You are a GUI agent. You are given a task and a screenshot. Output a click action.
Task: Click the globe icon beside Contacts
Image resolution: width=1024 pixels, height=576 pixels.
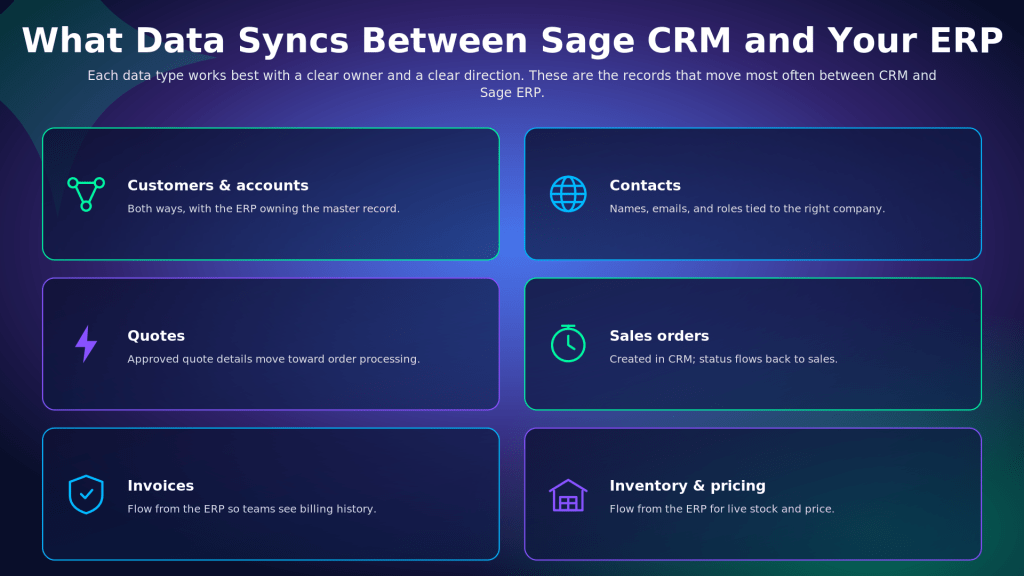pyautogui.click(x=568, y=194)
